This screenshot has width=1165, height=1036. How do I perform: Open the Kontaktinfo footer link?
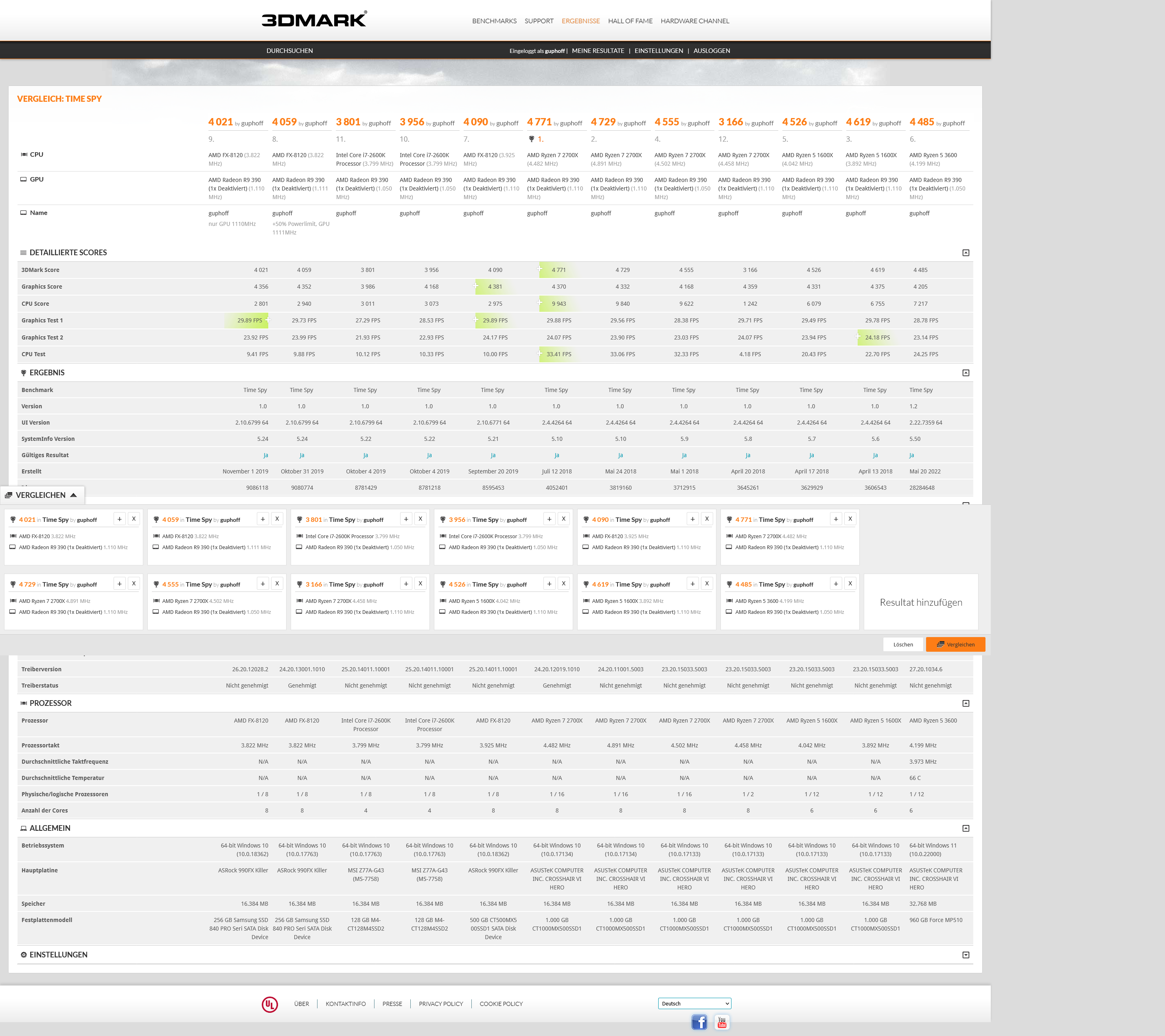coord(346,1004)
